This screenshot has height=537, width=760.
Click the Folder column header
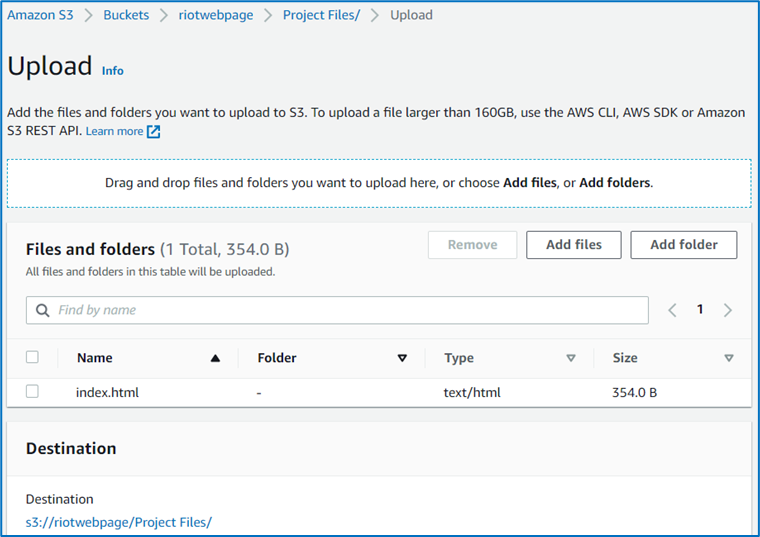pos(277,358)
